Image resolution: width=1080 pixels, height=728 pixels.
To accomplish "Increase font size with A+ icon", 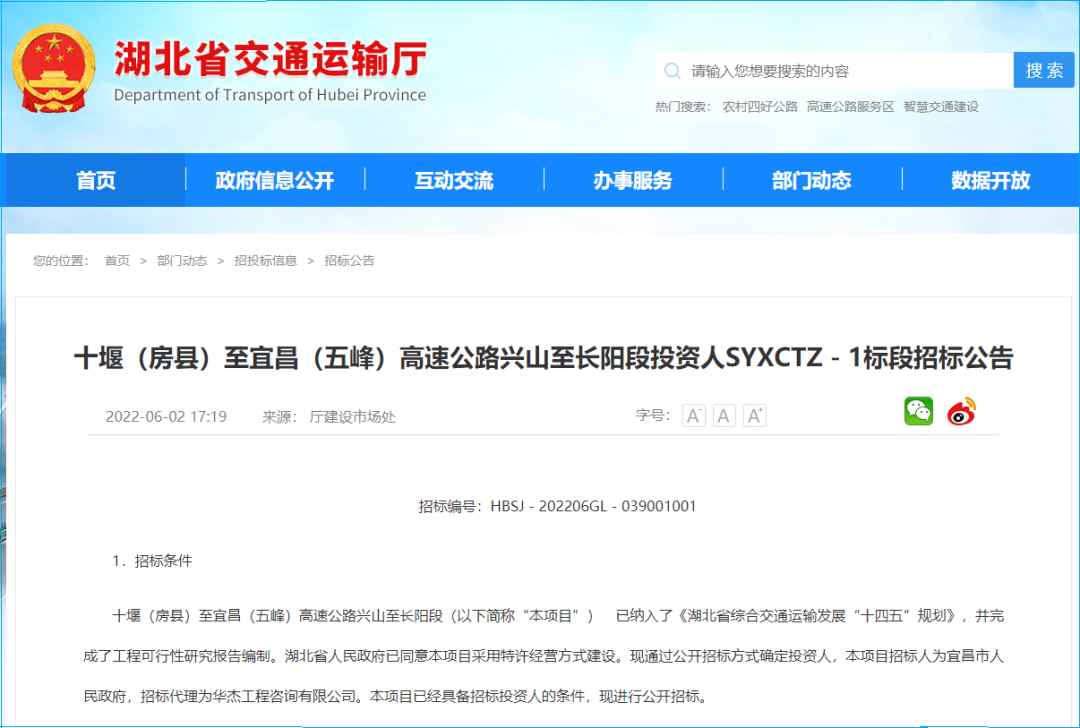I will point(755,416).
